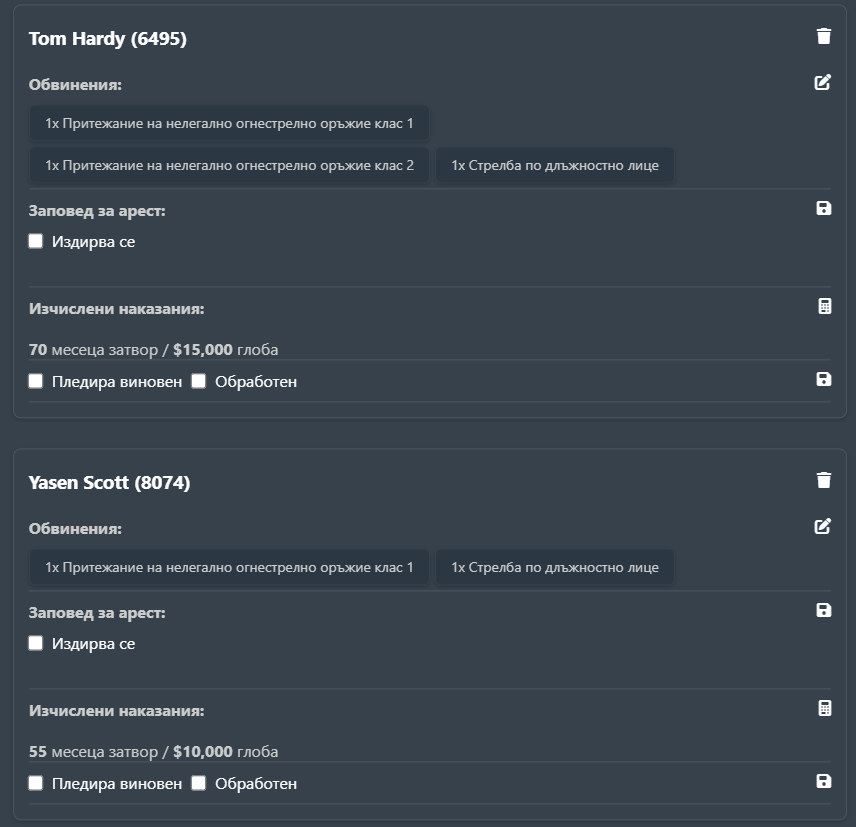
Task: Save Yasen Scott's plea and processed status
Action: pos(824,781)
